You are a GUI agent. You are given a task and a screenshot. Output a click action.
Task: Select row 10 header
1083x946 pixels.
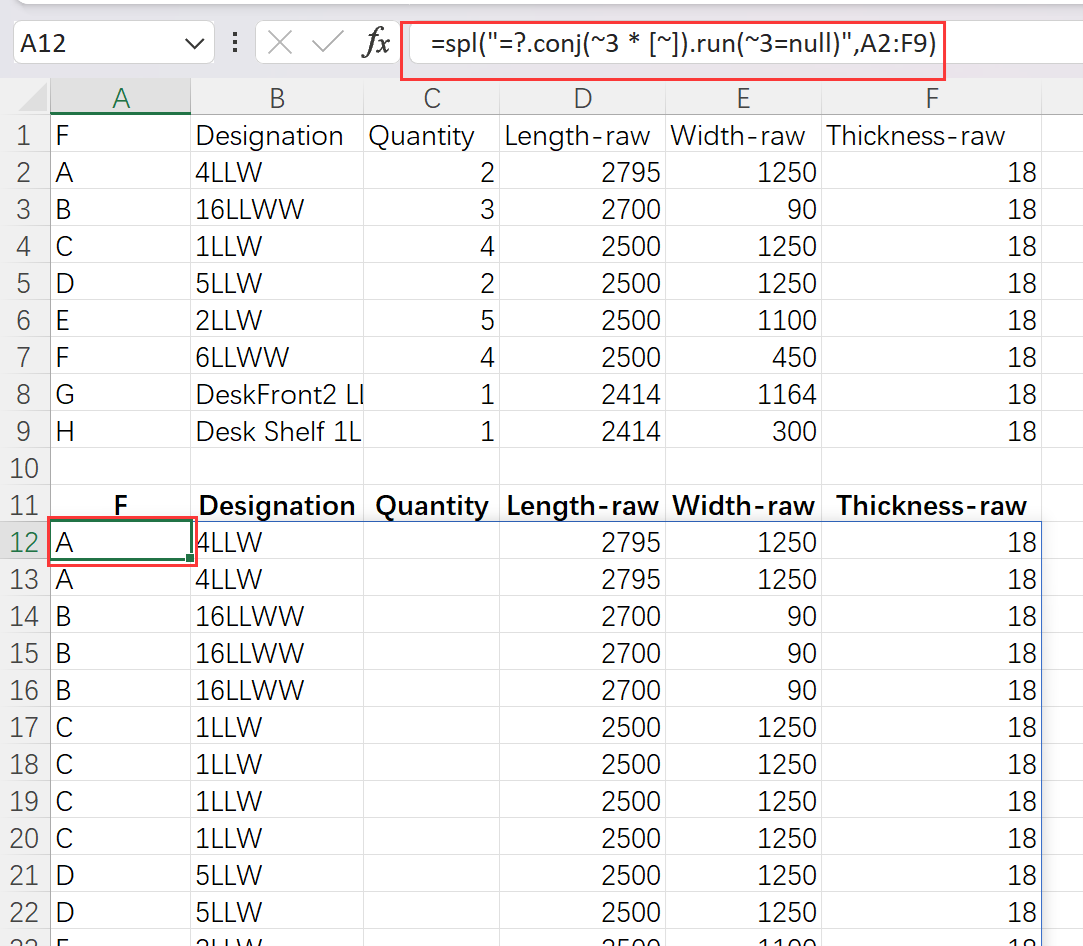point(26,468)
